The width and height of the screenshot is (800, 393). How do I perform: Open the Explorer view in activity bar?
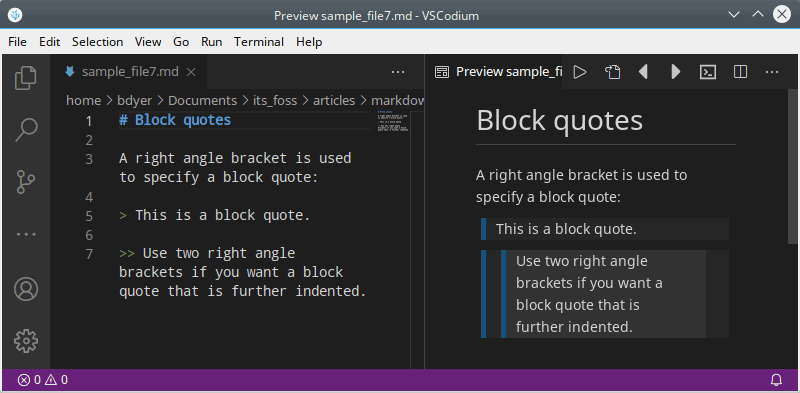(26, 78)
